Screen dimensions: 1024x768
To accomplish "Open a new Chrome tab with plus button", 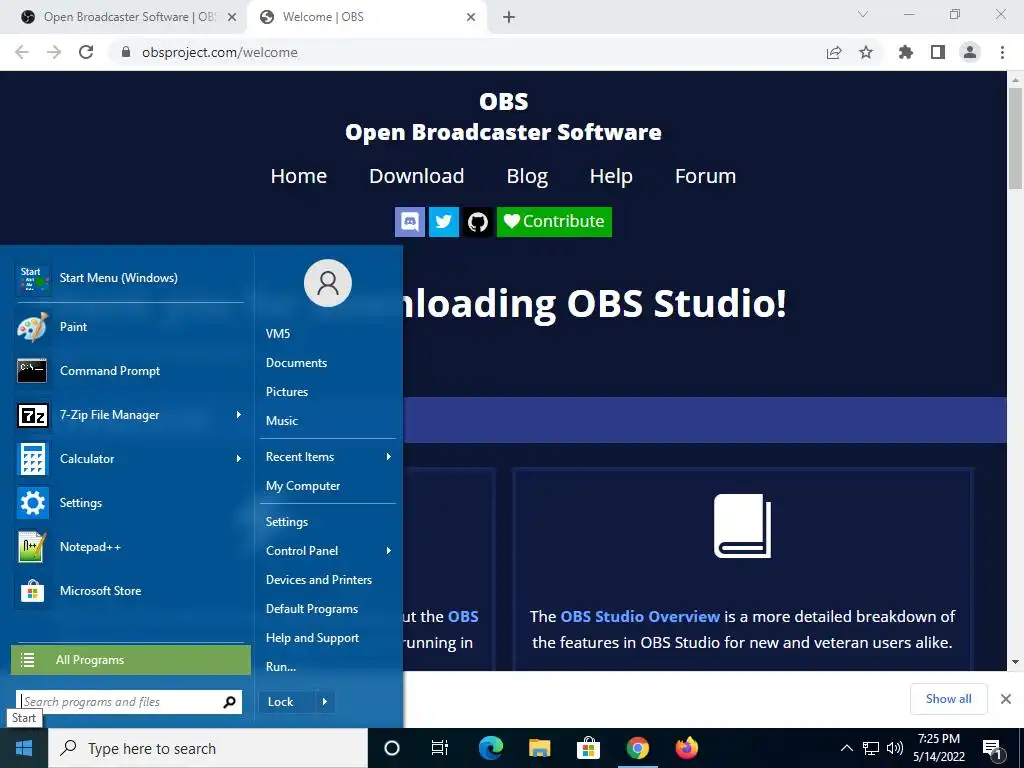I will coord(509,17).
